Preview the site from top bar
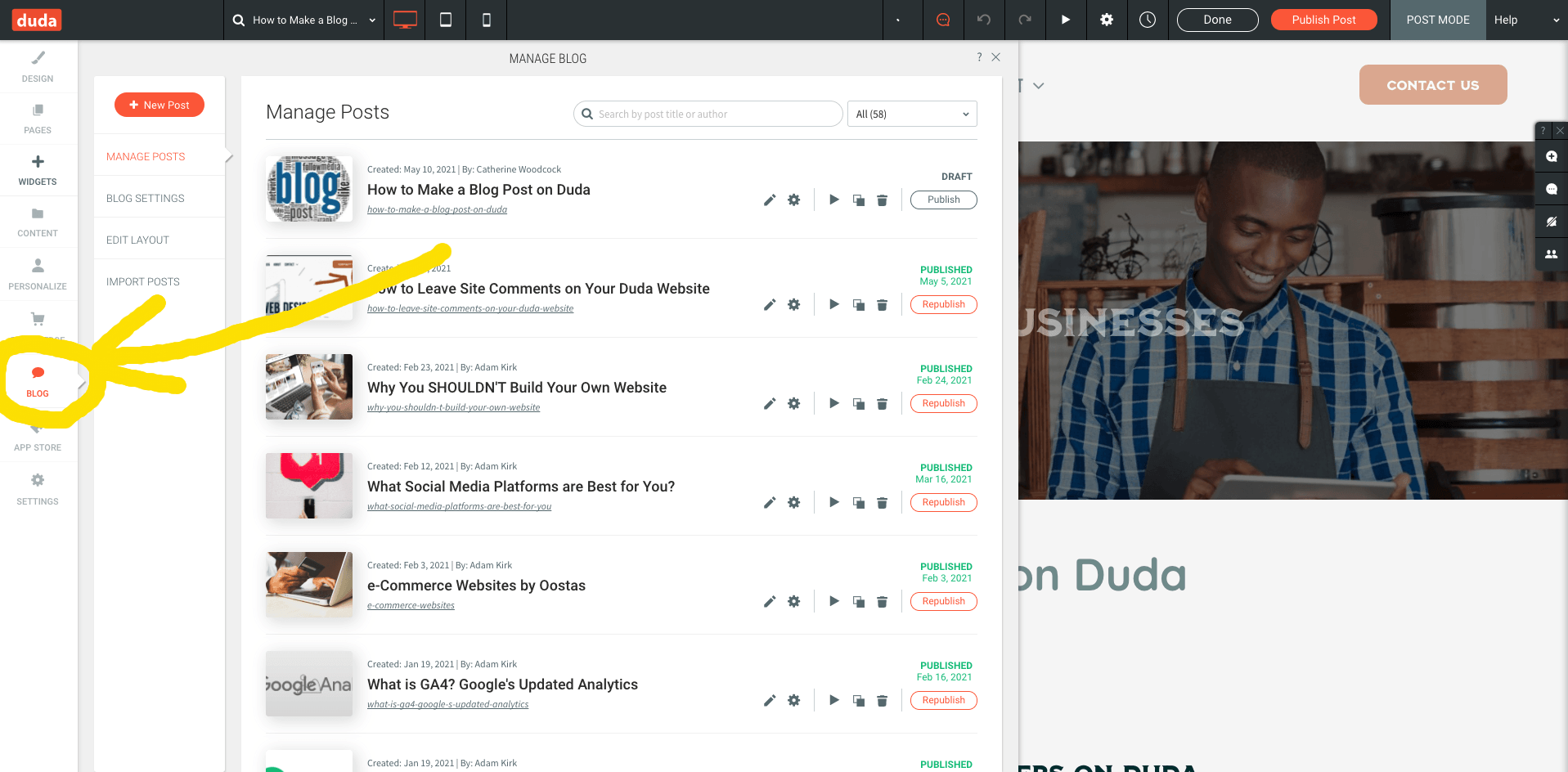Image resolution: width=1568 pixels, height=772 pixels. coord(1066,20)
